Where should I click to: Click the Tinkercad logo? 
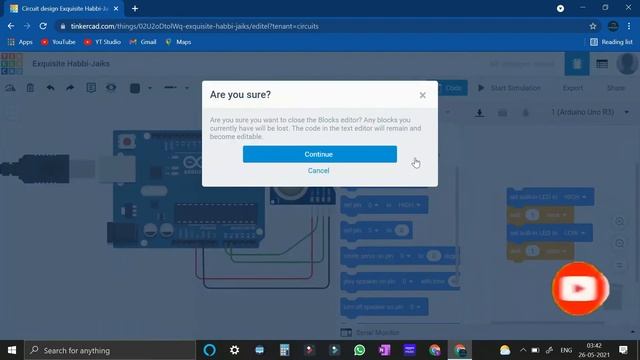pyautogui.click(x=11, y=64)
